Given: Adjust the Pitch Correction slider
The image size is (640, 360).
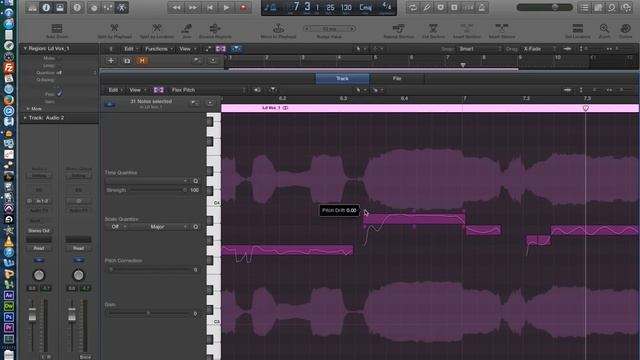Looking at the screenshot, I should point(148,270).
